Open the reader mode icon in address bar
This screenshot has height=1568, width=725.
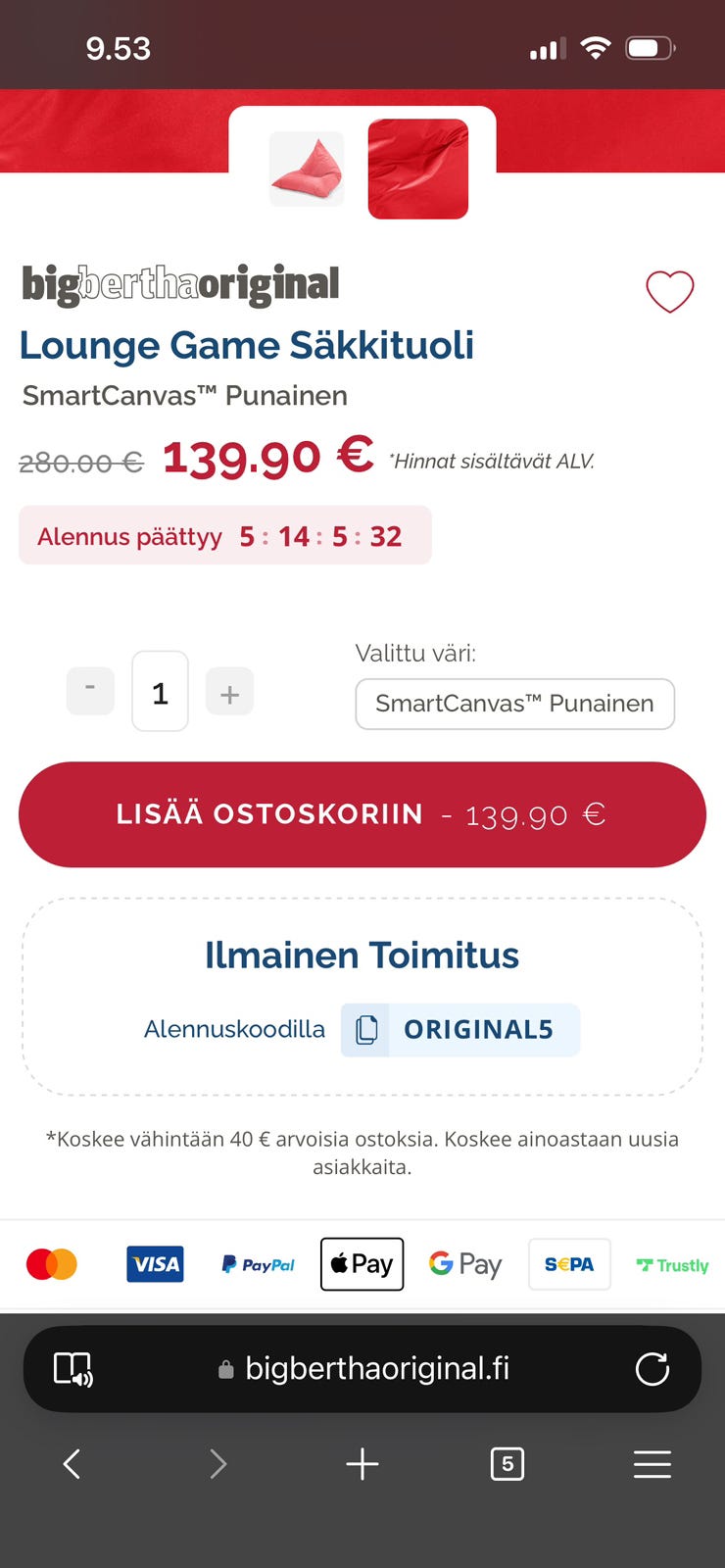pyautogui.click(x=72, y=1369)
